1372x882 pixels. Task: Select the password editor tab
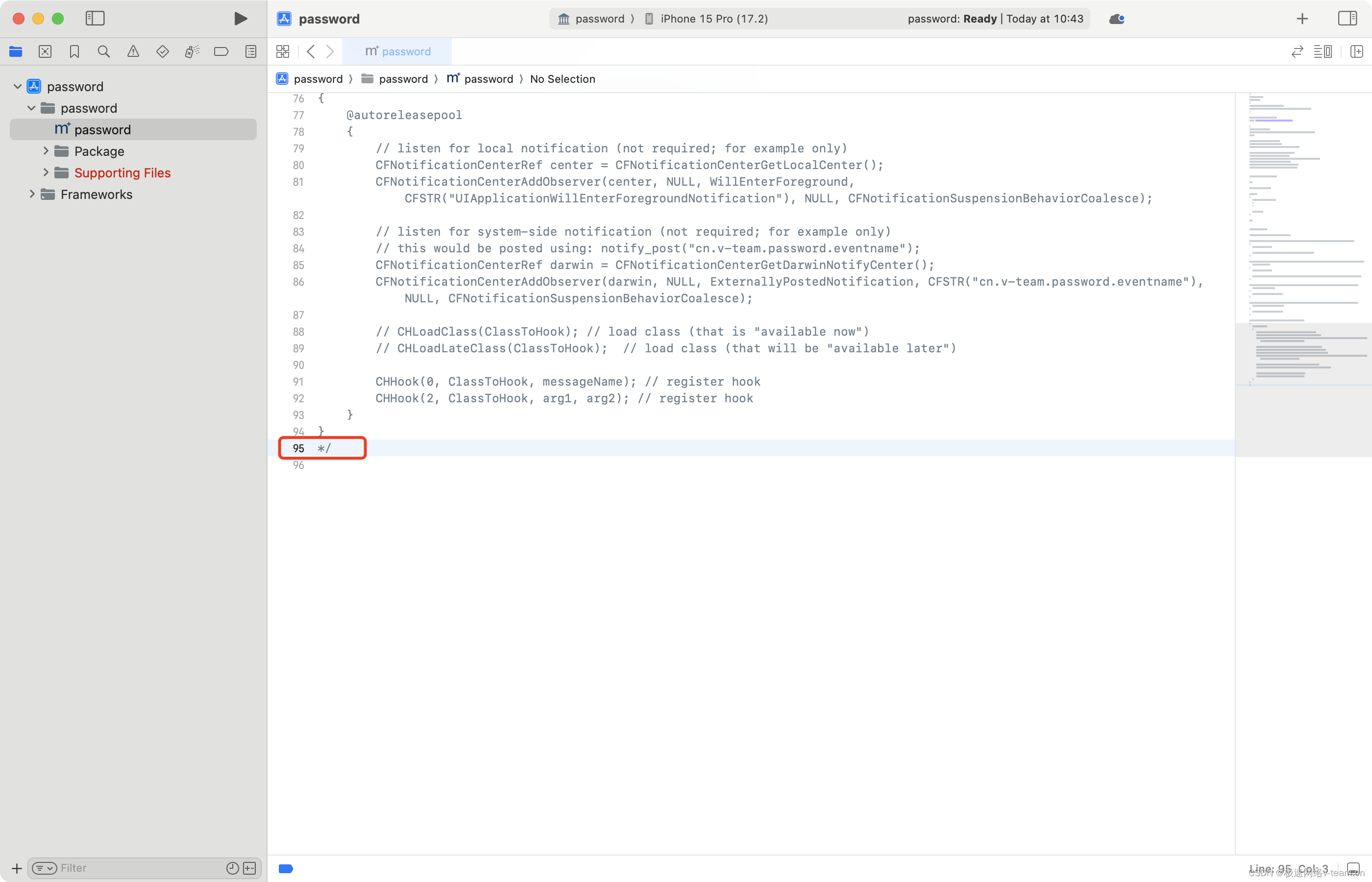click(x=397, y=51)
